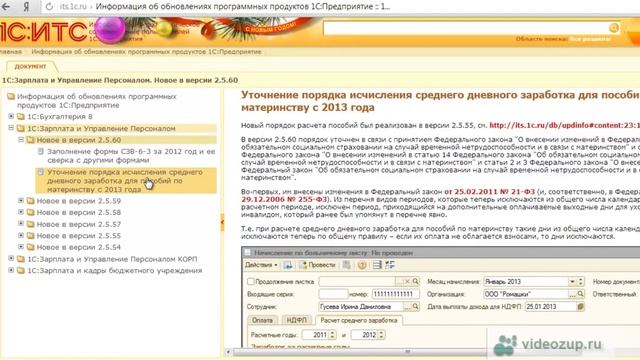Viewport: 640px width, 360px height.
Task: Click the help question-mark icon in form toolbar
Action: (x=362, y=265)
